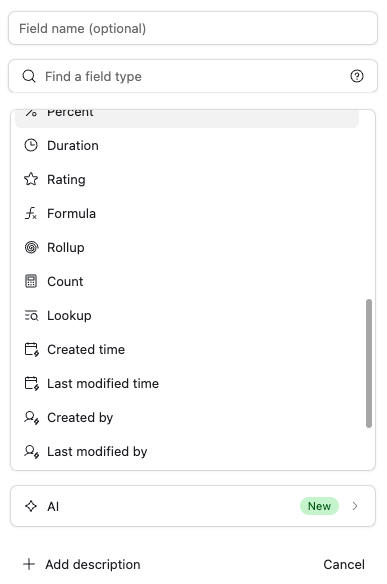The image size is (387, 584).
Task: Click the Count calculator icon
Action: tap(31, 281)
